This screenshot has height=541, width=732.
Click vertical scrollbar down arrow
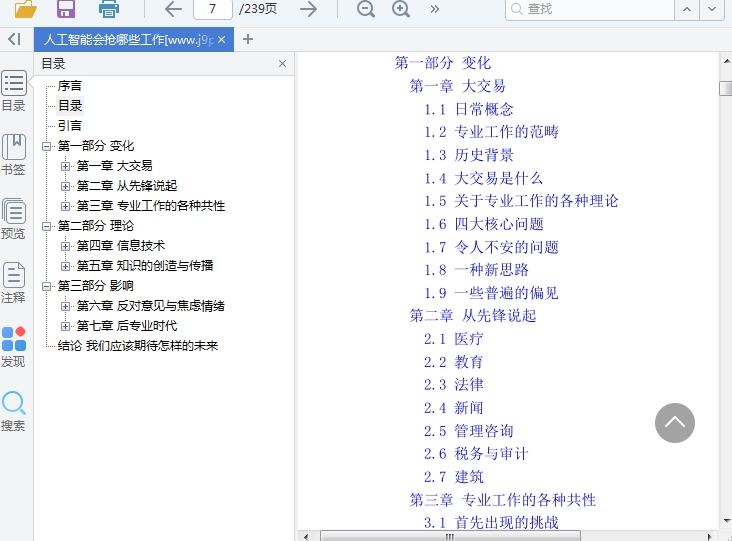[x=726, y=521]
